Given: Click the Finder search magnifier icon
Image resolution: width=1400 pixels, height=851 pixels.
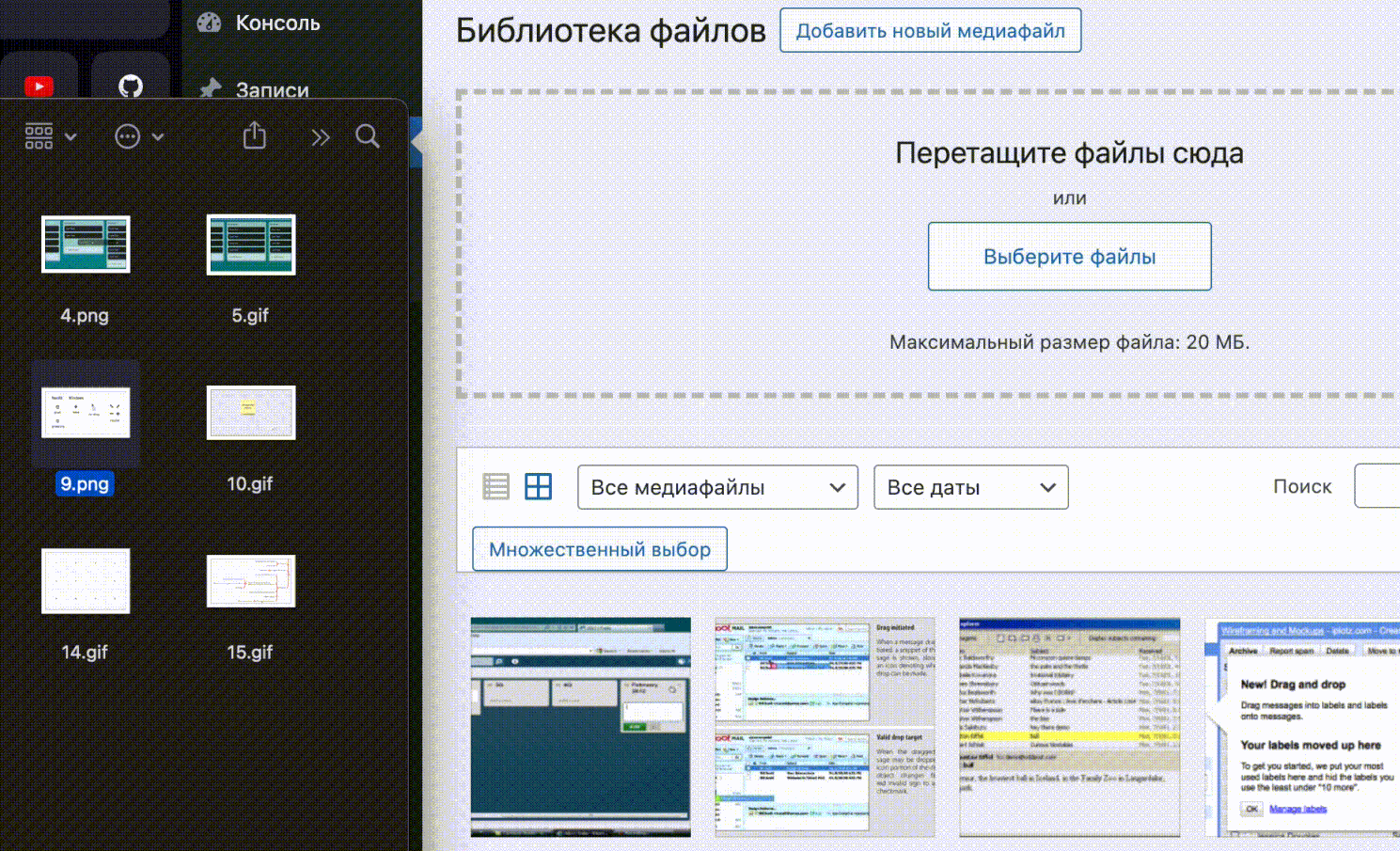Looking at the screenshot, I should click(x=368, y=136).
